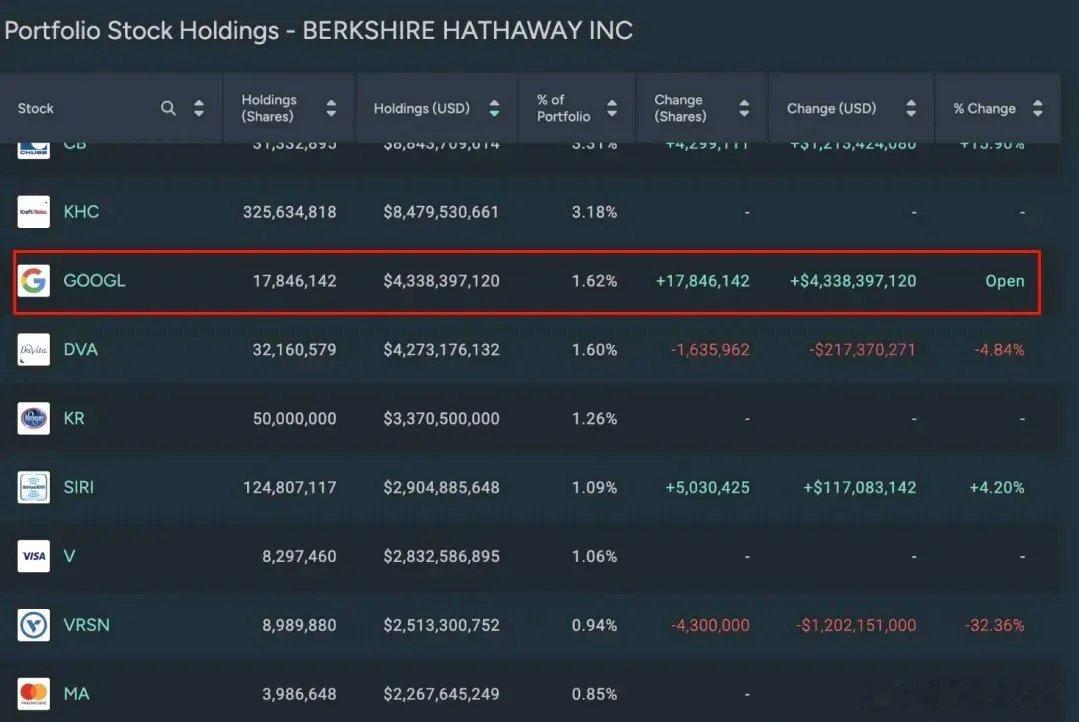Select SIRI USD change +$117,083,142

tap(859, 487)
